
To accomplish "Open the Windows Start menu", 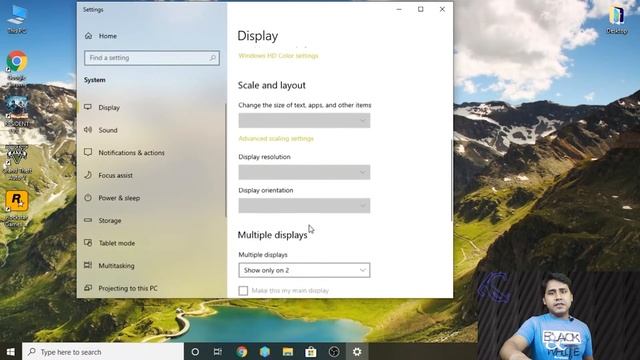I will [x=11, y=352].
